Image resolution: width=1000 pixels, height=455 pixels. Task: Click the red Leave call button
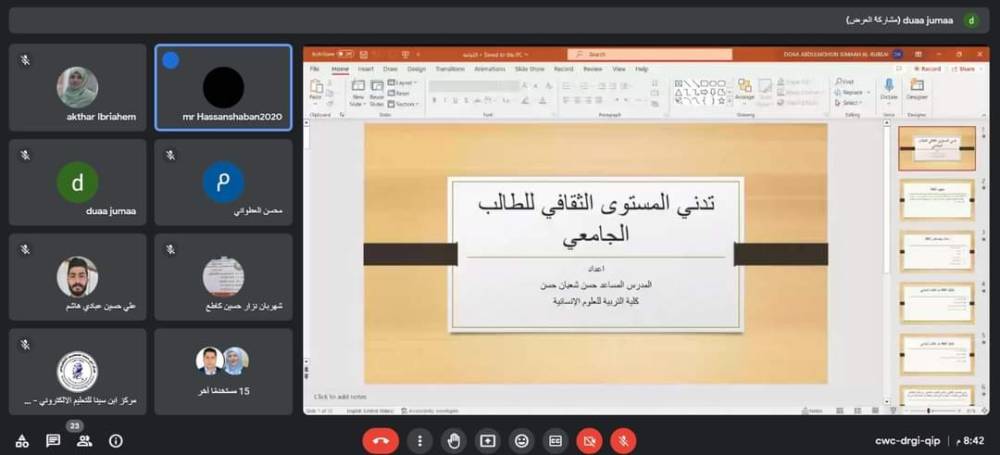pos(380,440)
